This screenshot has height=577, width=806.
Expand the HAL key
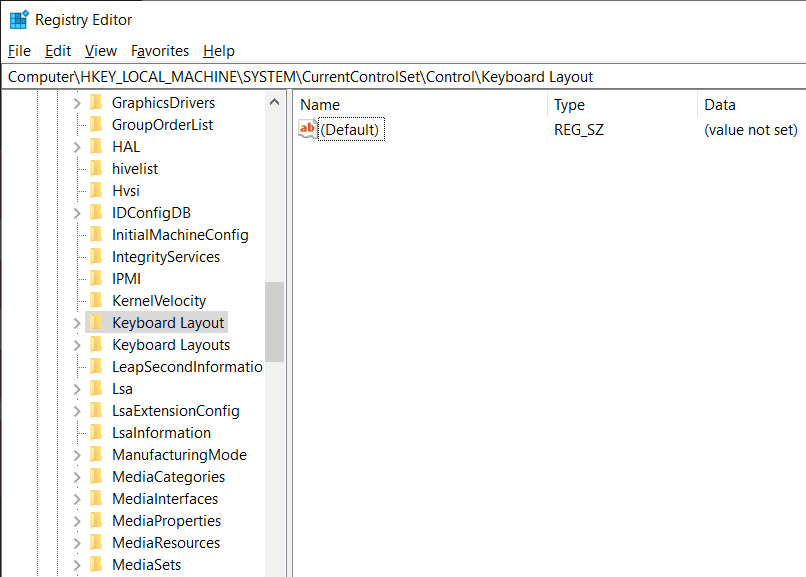(77, 147)
